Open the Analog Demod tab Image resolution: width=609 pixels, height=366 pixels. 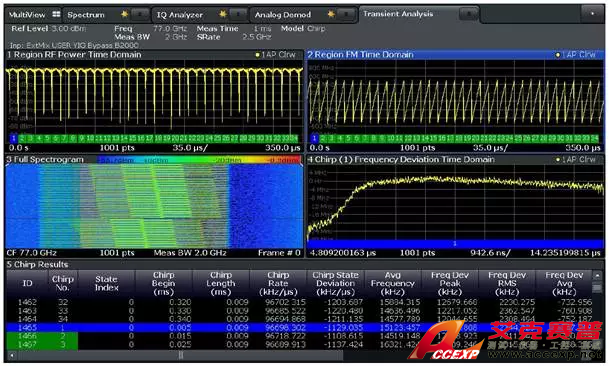click(283, 15)
